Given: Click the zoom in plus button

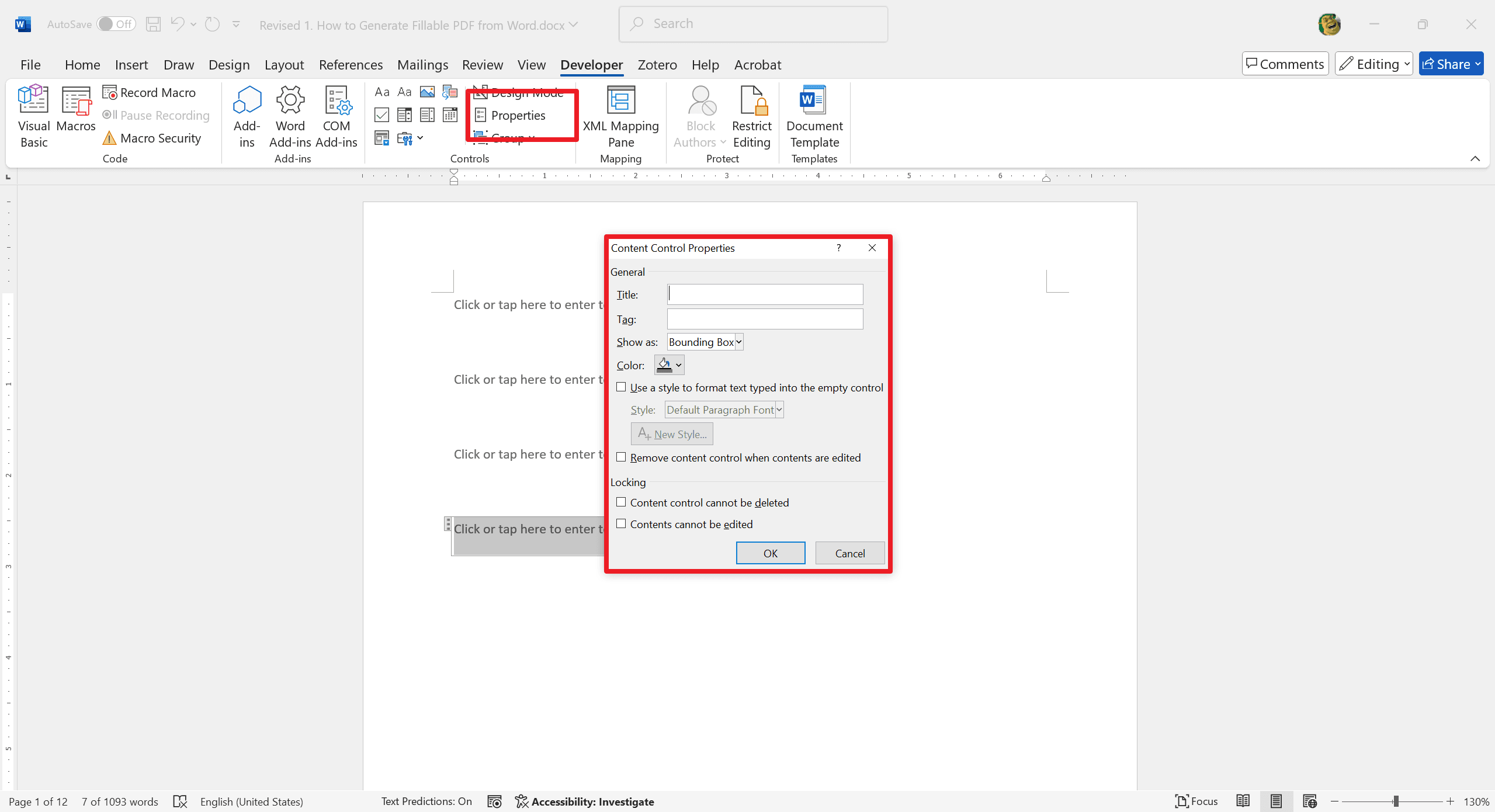Looking at the screenshot, I should click(x=1450, y=801).
